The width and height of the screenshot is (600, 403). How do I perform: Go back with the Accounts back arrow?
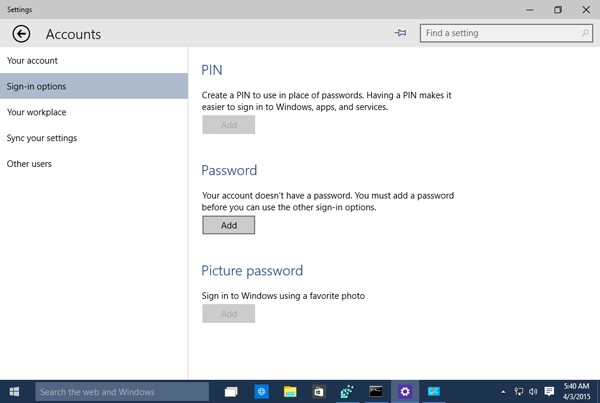click(21, 34)
